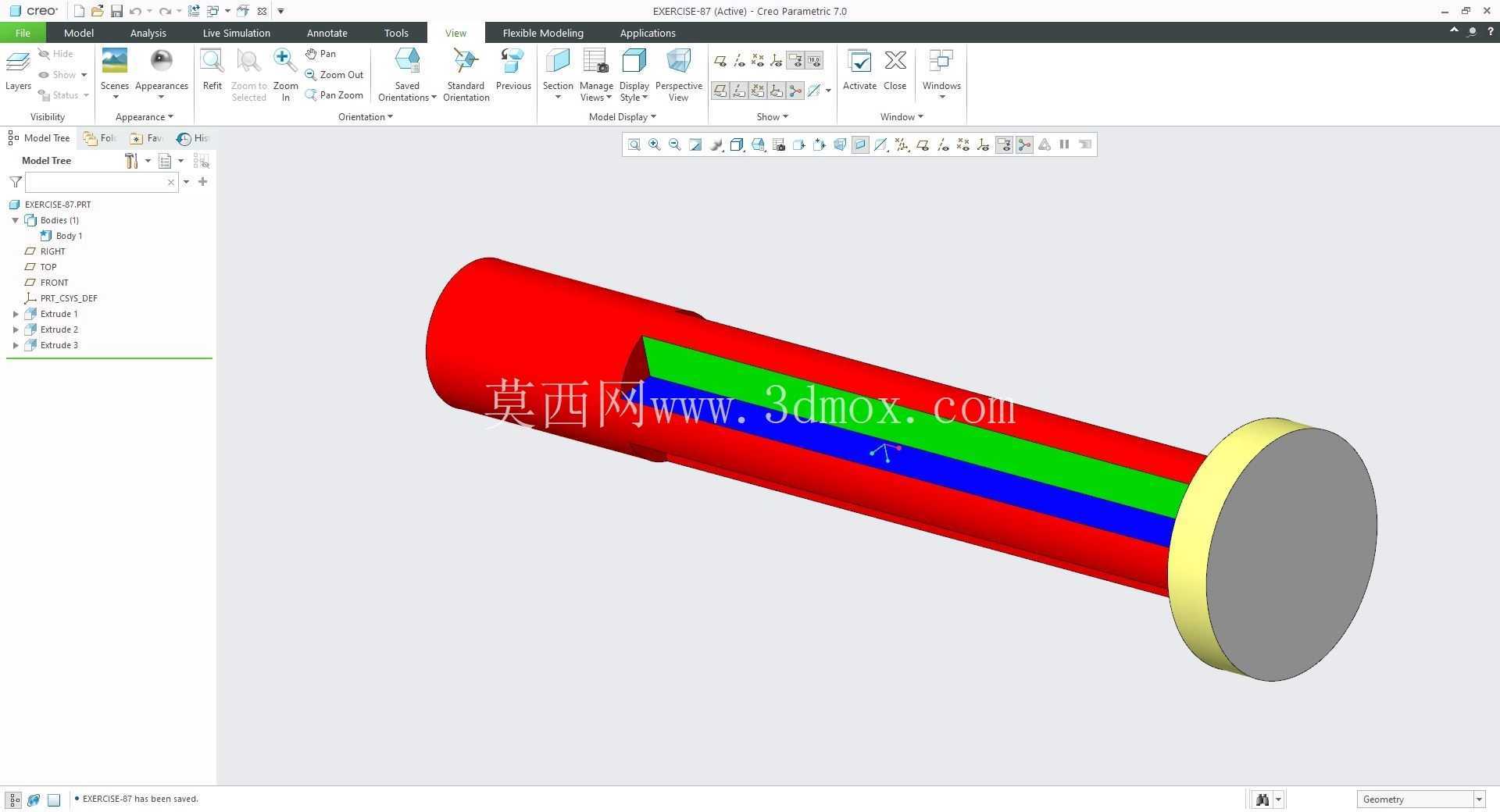Viewport: 1500px width, 812px height.
Task: Toggle annotation display in ribbon Show group
Action: click(x=795, y=61)
